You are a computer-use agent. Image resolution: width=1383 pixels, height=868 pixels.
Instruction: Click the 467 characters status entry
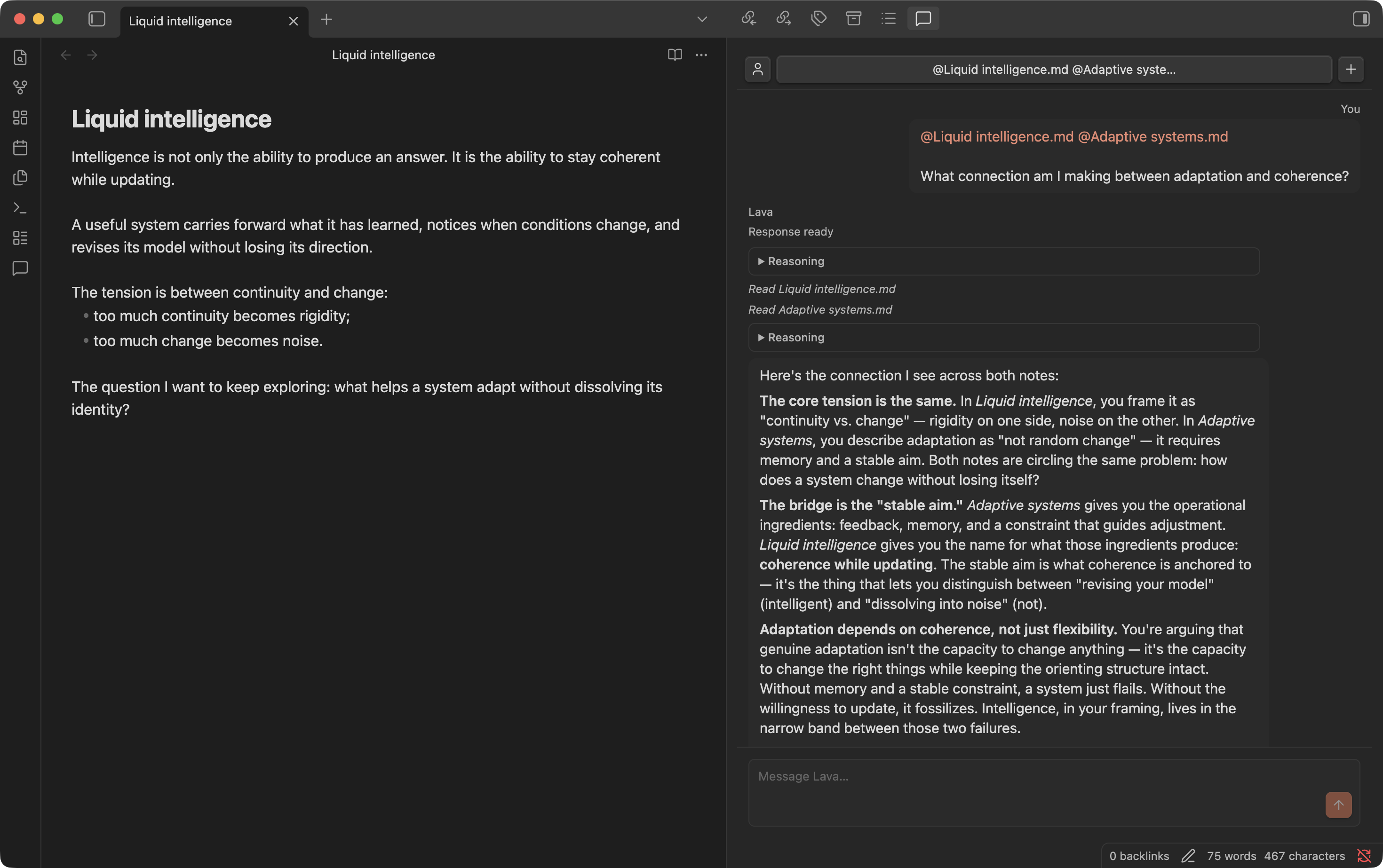1304,856
